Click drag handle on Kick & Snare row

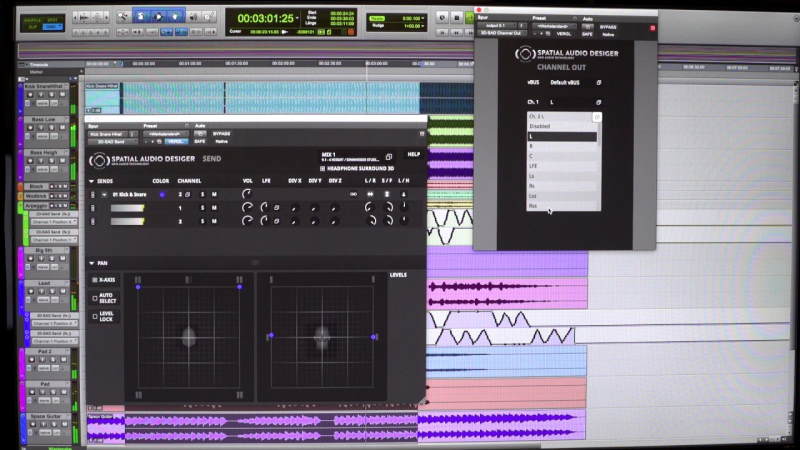coord(93,194)
